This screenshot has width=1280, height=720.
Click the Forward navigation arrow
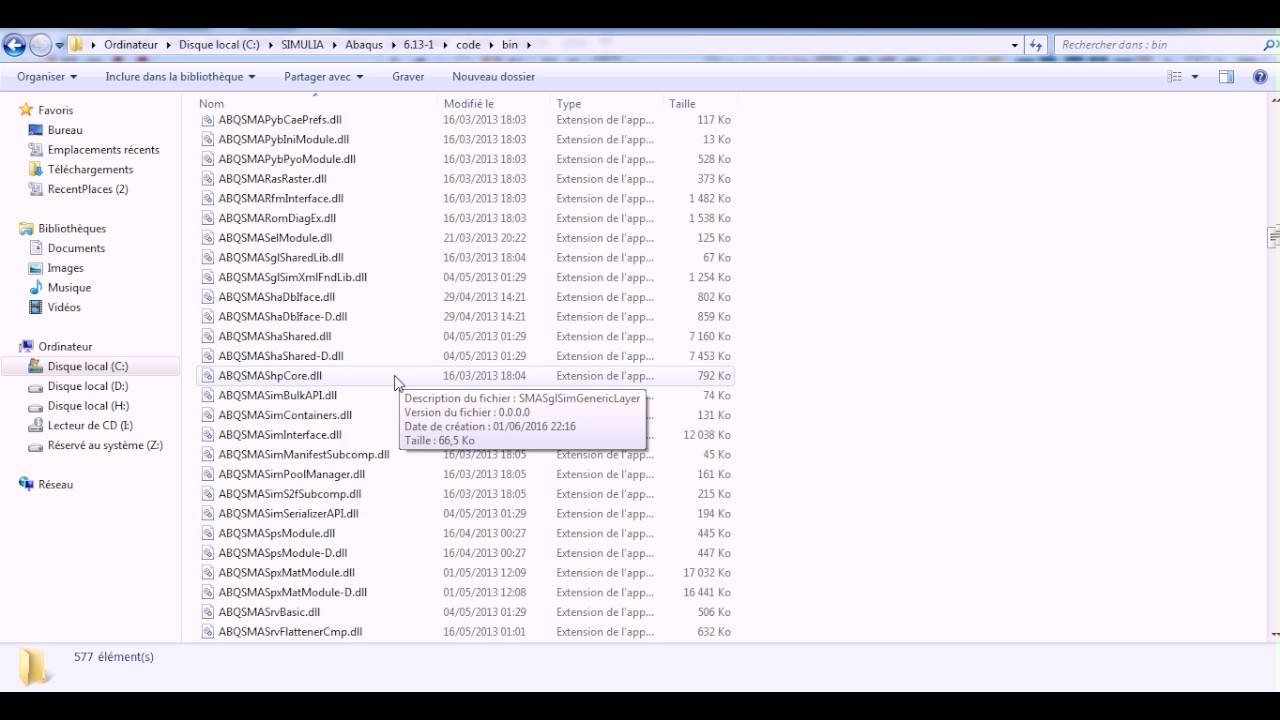(x=40, y=45)
